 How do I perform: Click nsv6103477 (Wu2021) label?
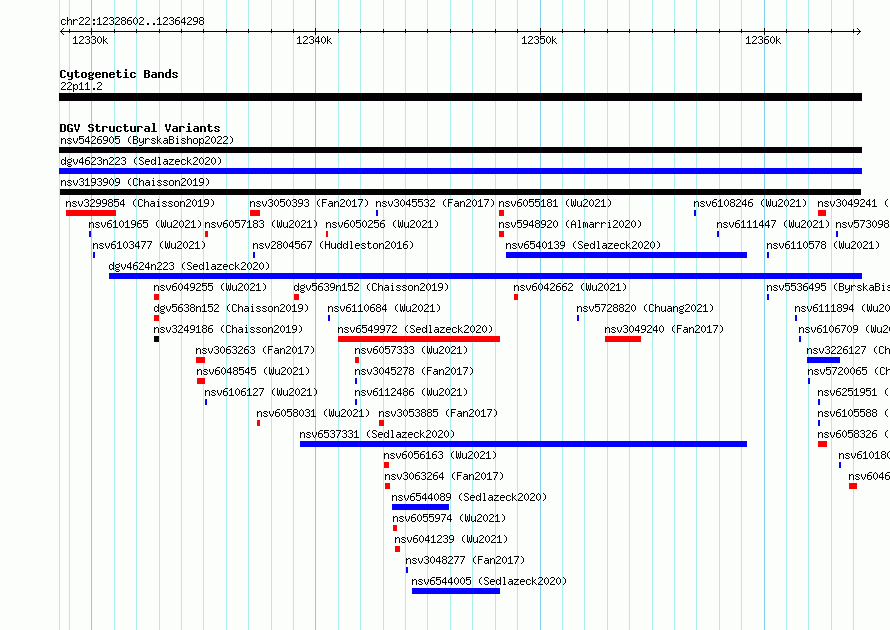point(149,245)
